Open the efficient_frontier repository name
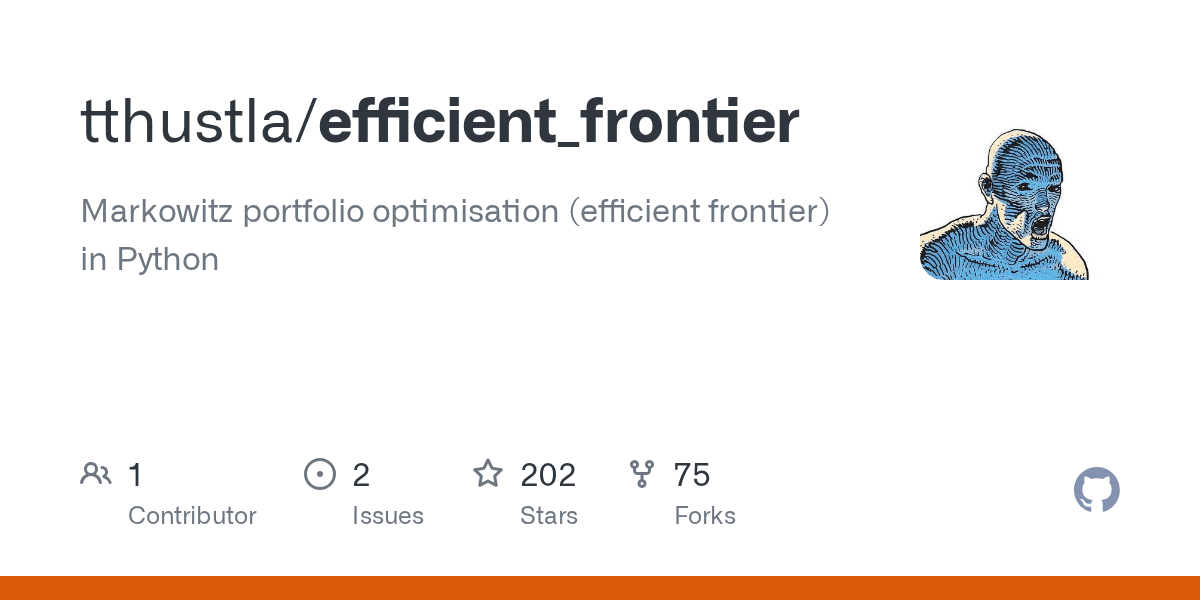Screen dimensions: 1200x600 (x=559, y=122)
